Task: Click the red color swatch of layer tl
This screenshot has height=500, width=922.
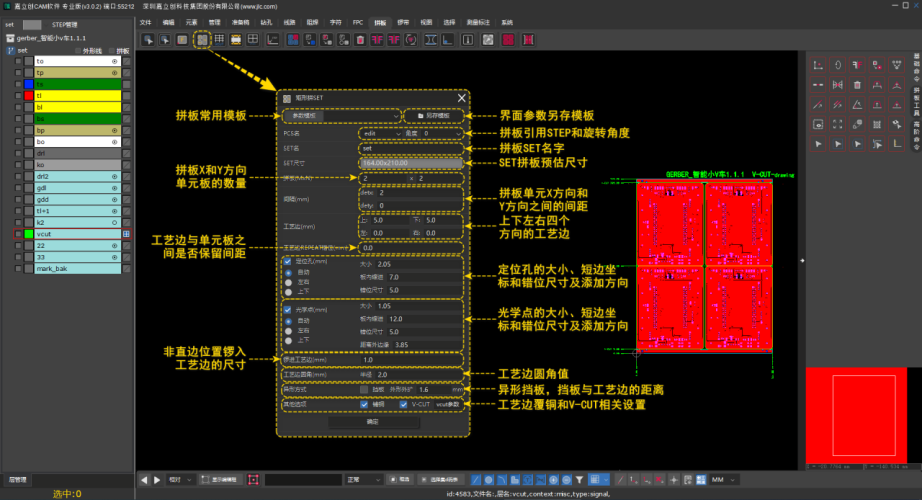Action: tap(29, 96)
